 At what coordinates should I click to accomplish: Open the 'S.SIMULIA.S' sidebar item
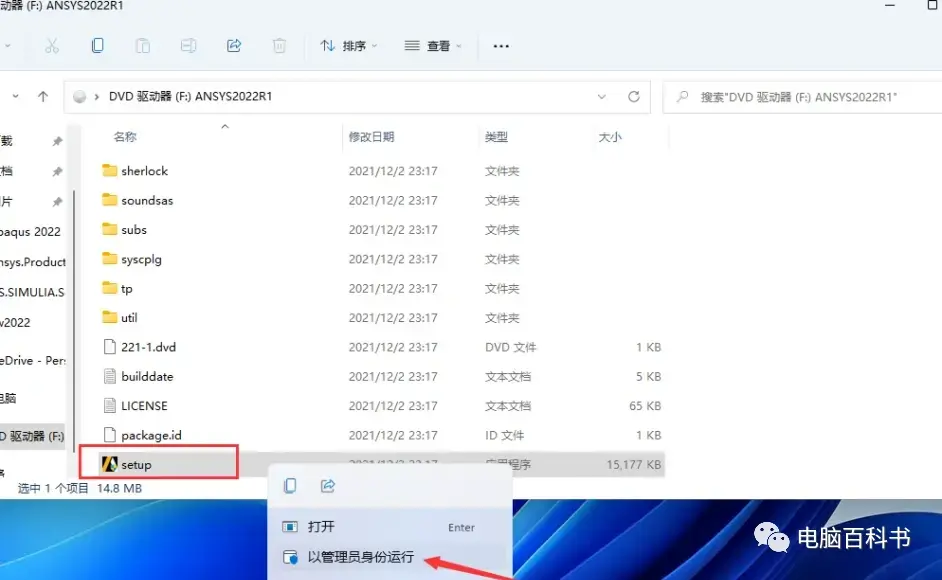tap(32, 292)
